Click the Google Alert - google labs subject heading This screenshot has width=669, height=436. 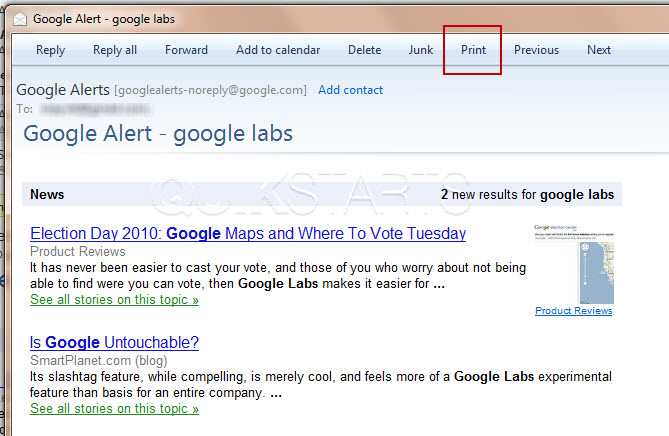pyautogui.click(x=158, y=134)
